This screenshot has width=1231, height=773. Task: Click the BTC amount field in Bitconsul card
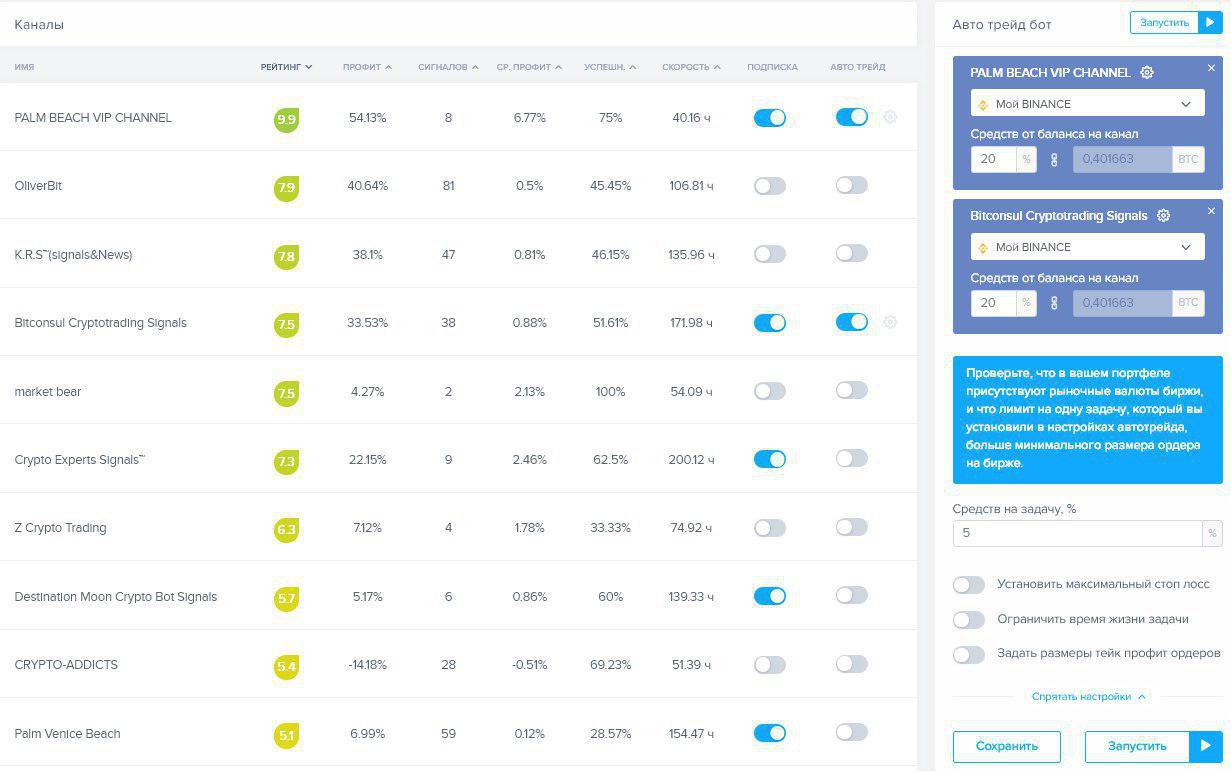pos(1122,303)
